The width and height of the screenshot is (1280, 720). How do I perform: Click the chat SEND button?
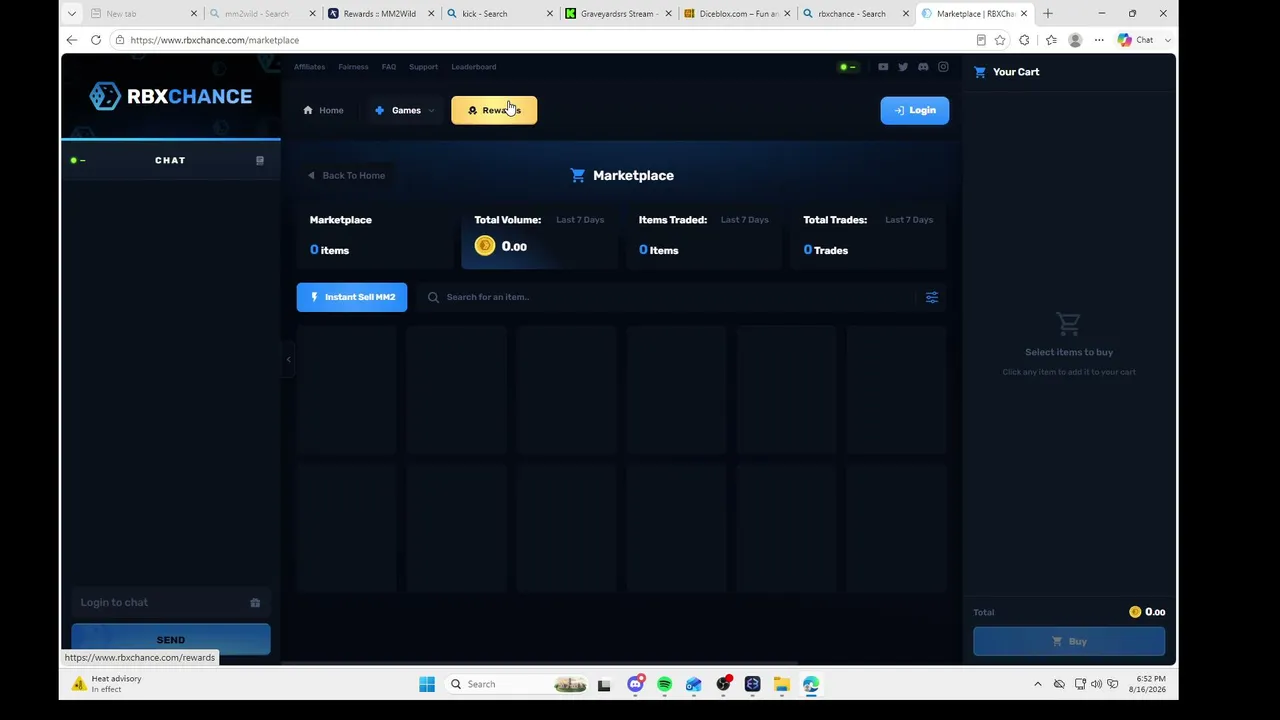click(171, 639)
